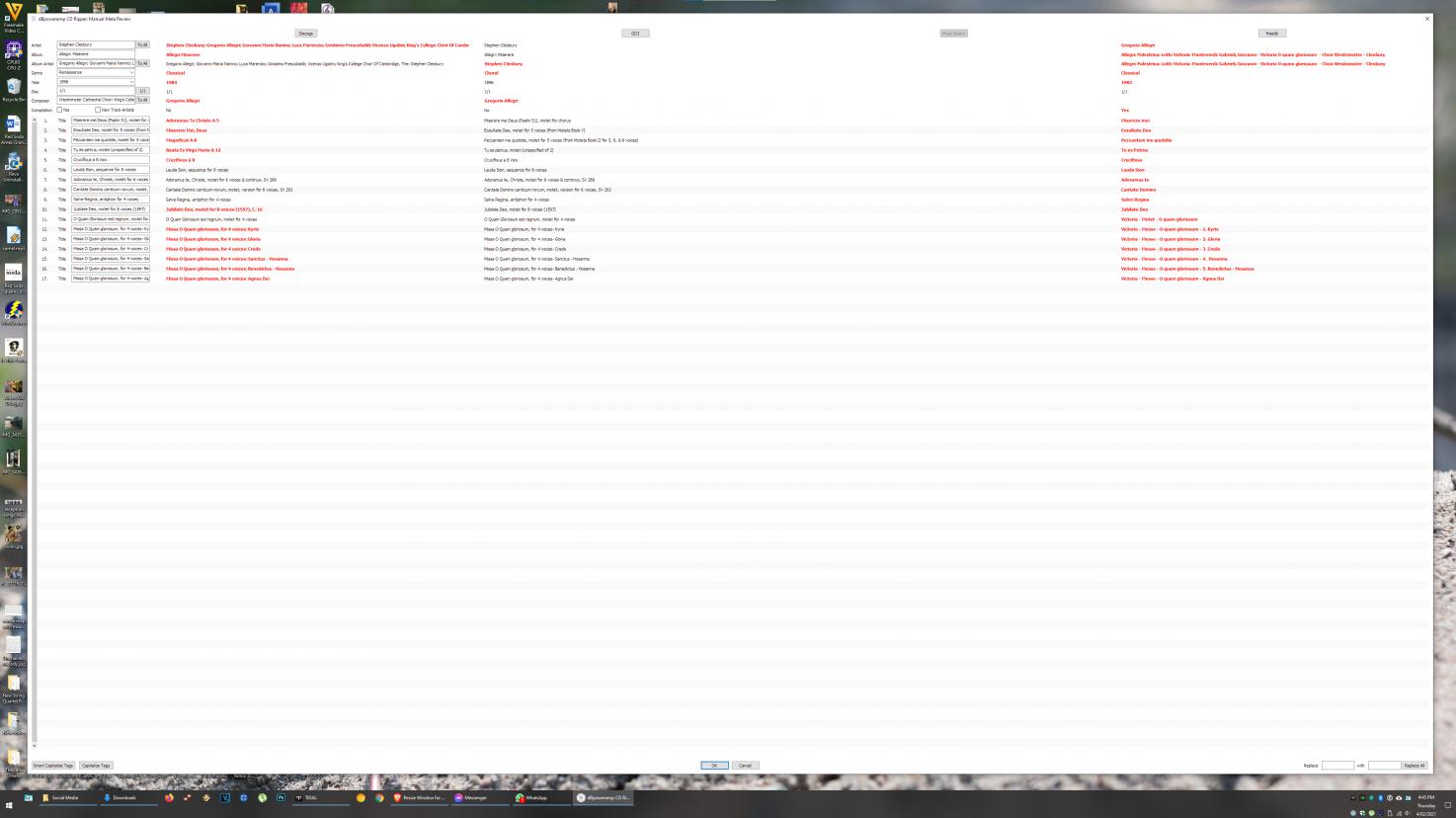Click the Firefox icon in the taskbar
This screenshot has height=818, width=1456.
(x=169, y=797)
